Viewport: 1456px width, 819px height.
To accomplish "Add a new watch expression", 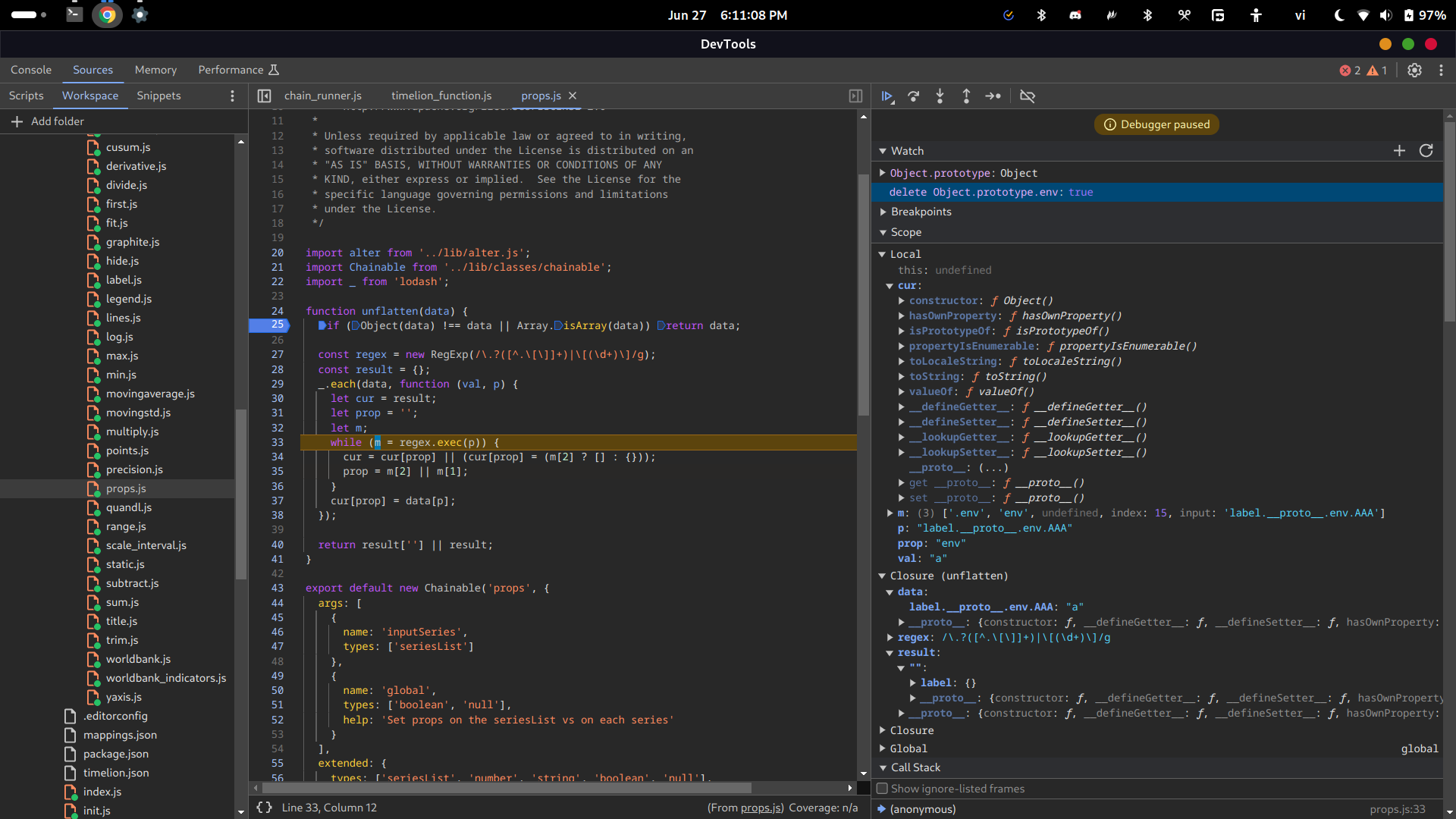I will pos(1400,151).
